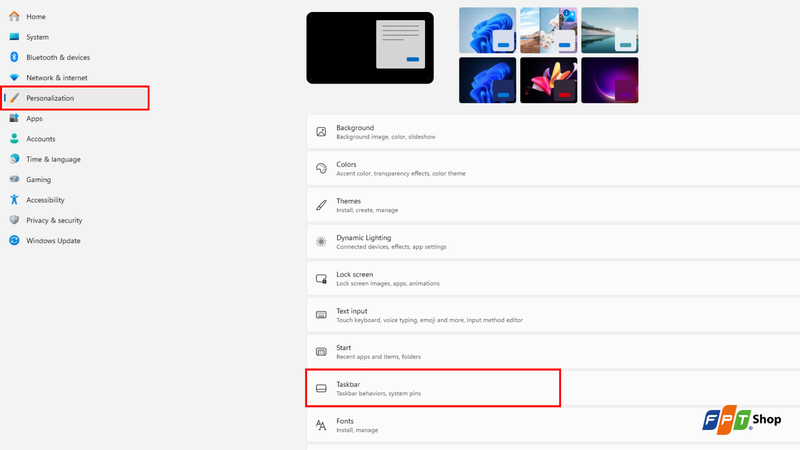Click the Bluetooth icon in sidebar

tap(14, 57)
